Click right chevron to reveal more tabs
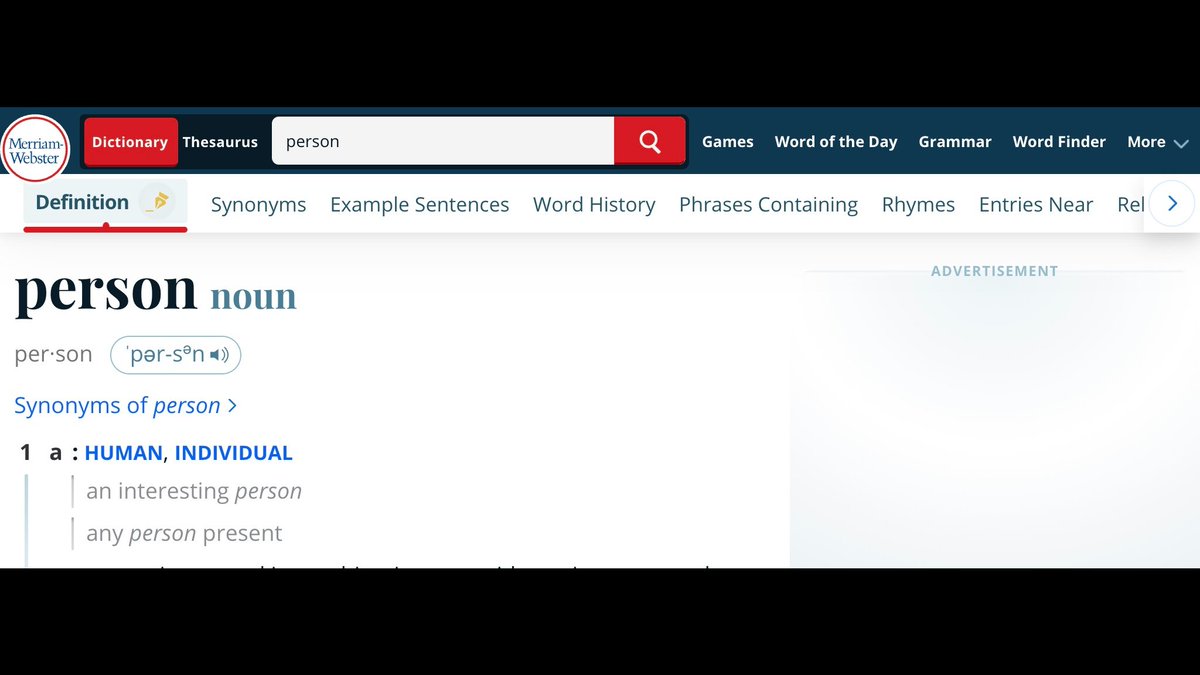The image size is (1200, 675). (1171, 203)
